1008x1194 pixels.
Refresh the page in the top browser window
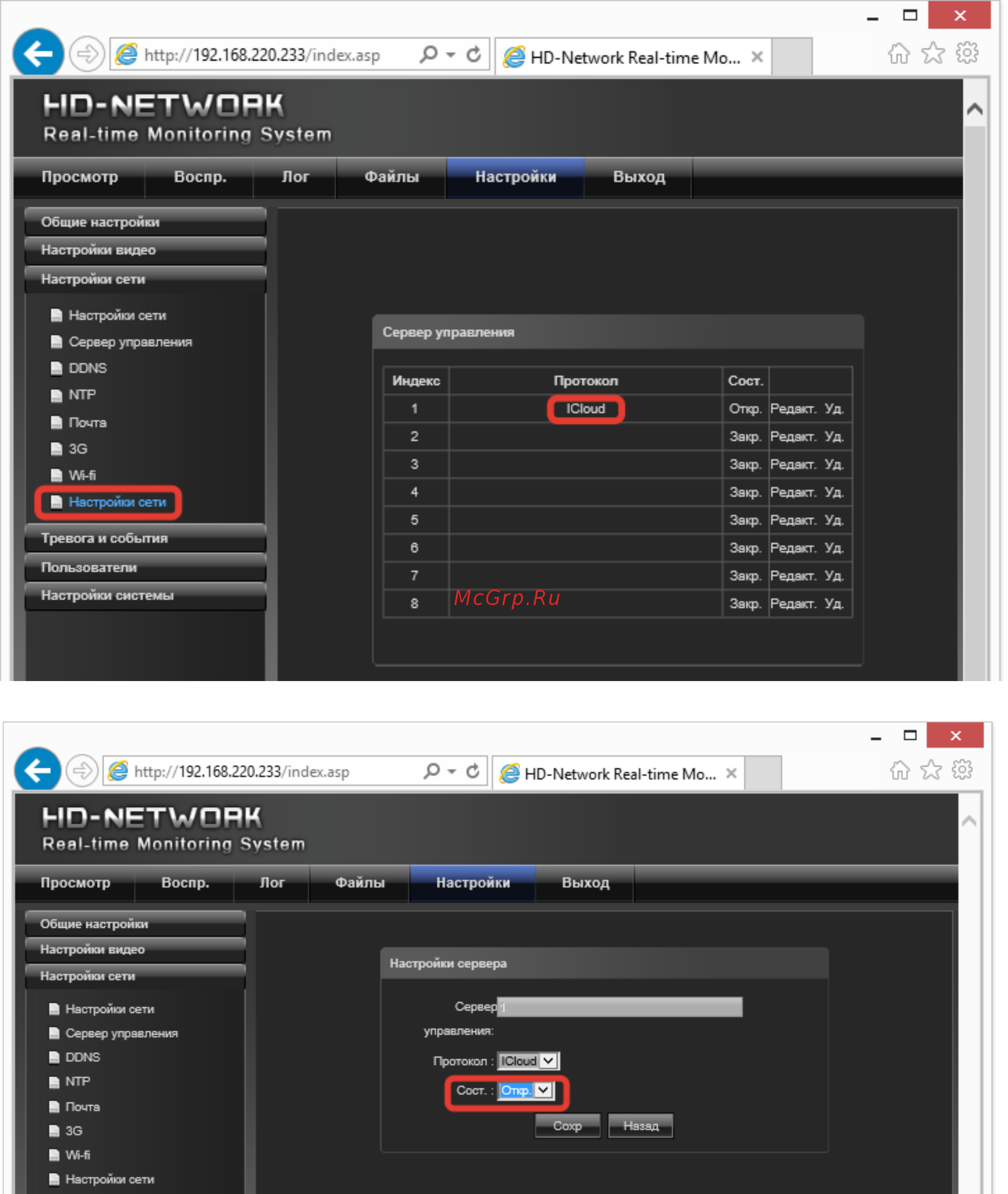coord(474,54)
